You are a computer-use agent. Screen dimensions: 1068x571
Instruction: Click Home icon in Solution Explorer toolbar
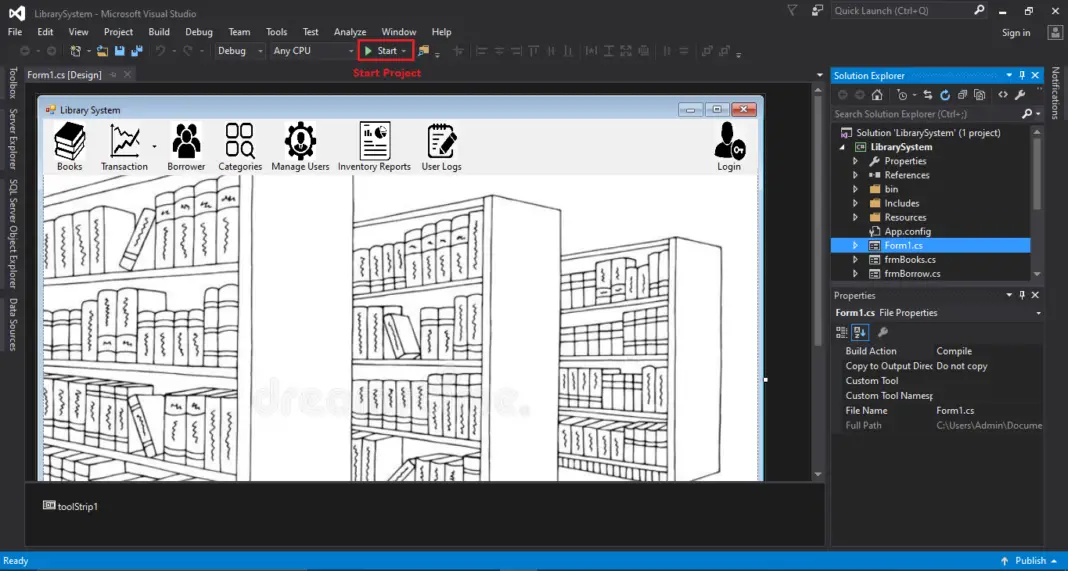click(877, 95)
